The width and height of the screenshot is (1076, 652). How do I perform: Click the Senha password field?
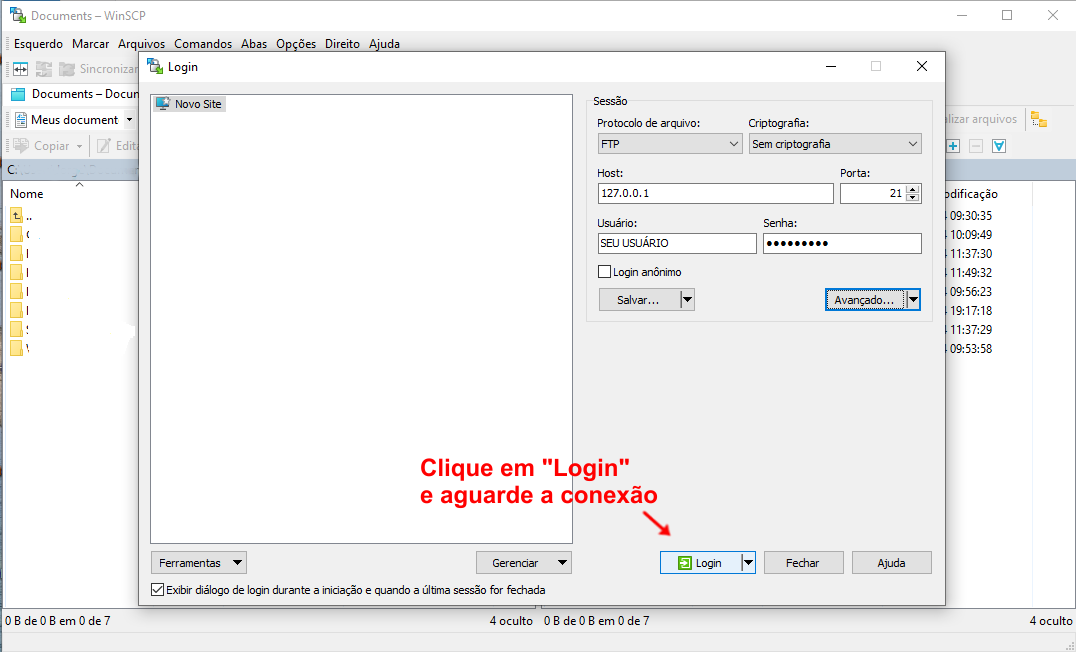point(842,243)
